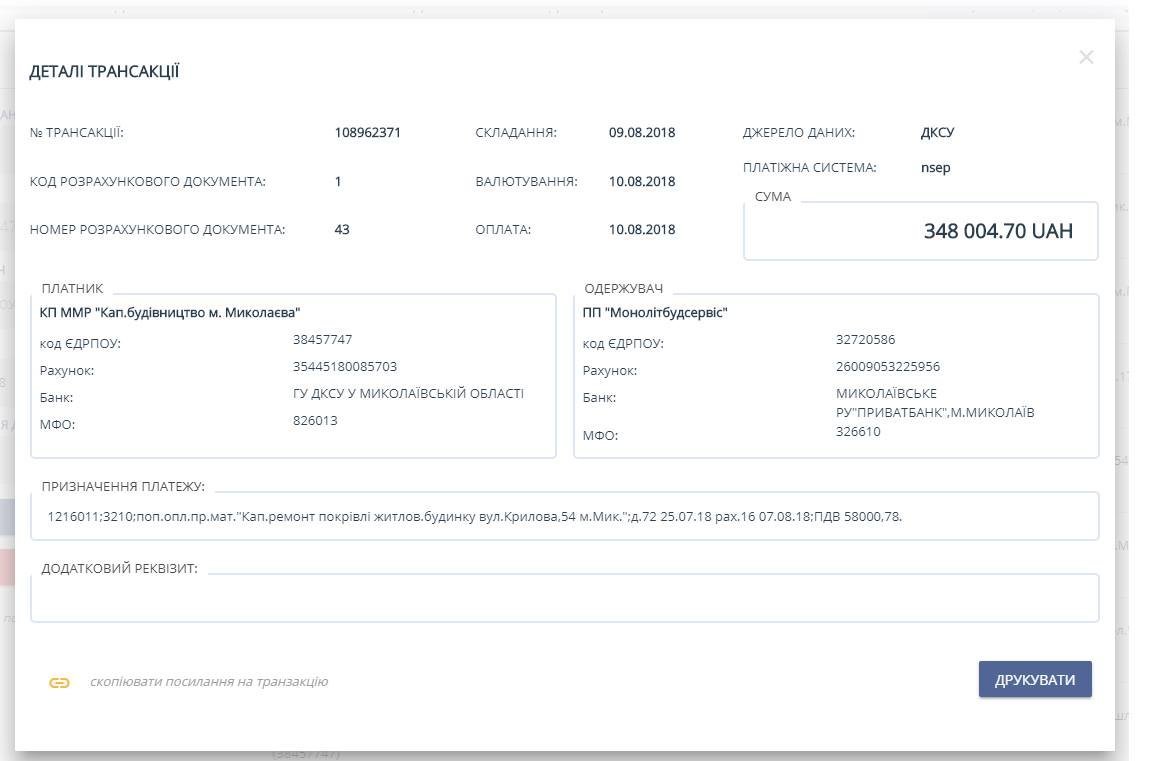Click the КОД РОЗРАХУНКОВОГО ДОКУМЕНТА value 1

coord(338,181)
